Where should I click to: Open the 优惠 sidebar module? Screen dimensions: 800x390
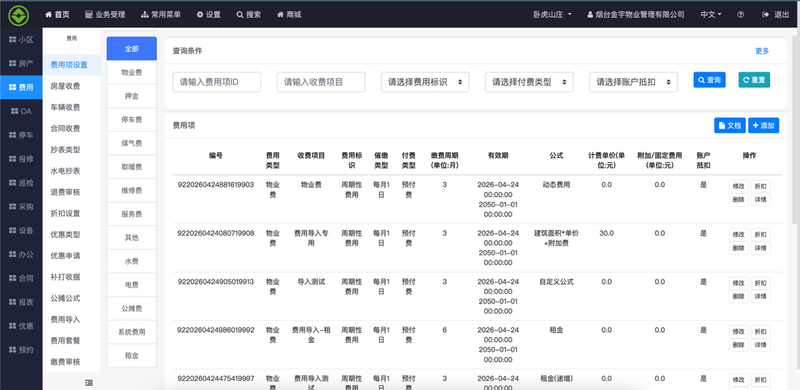tap(21, 326)
